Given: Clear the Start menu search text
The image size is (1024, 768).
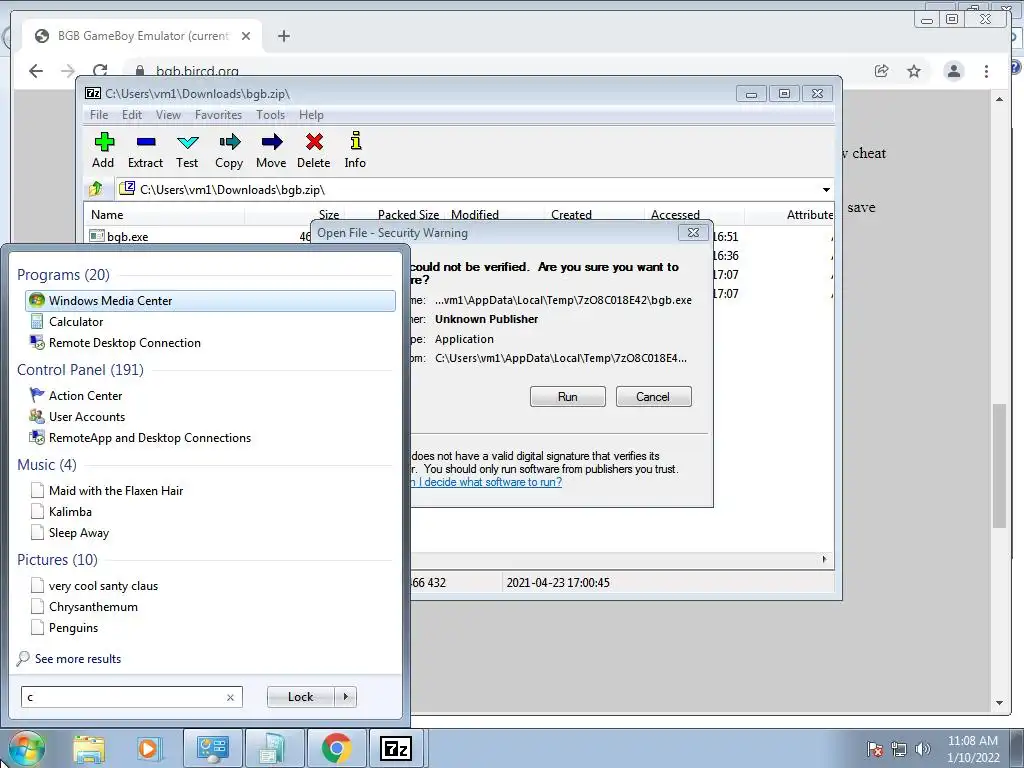Looking at the screenshot, I should pyautogui.click(x=231, y=697).
